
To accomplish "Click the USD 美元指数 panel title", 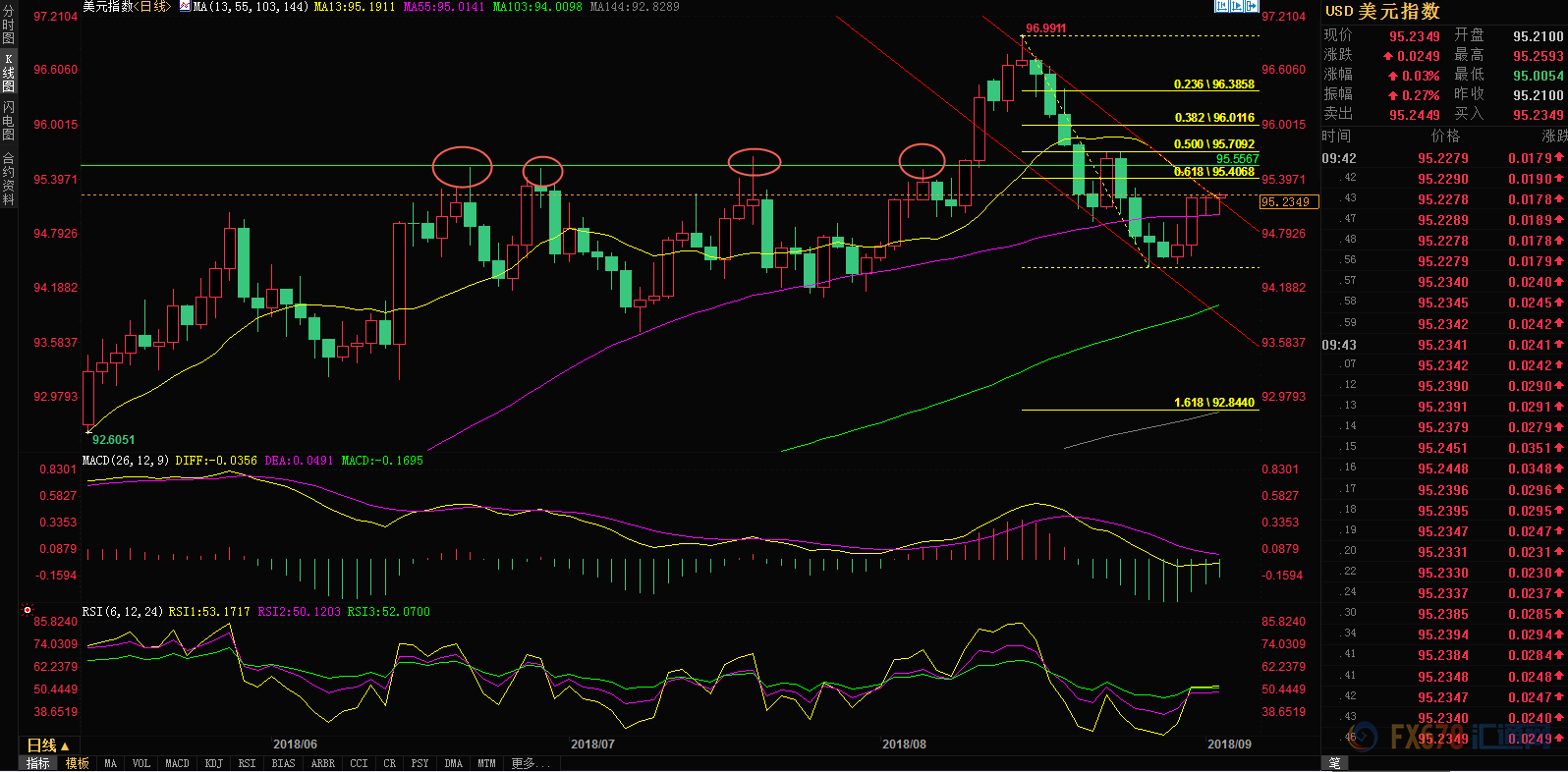I will pyautogui.click(x=1382, y=11).
